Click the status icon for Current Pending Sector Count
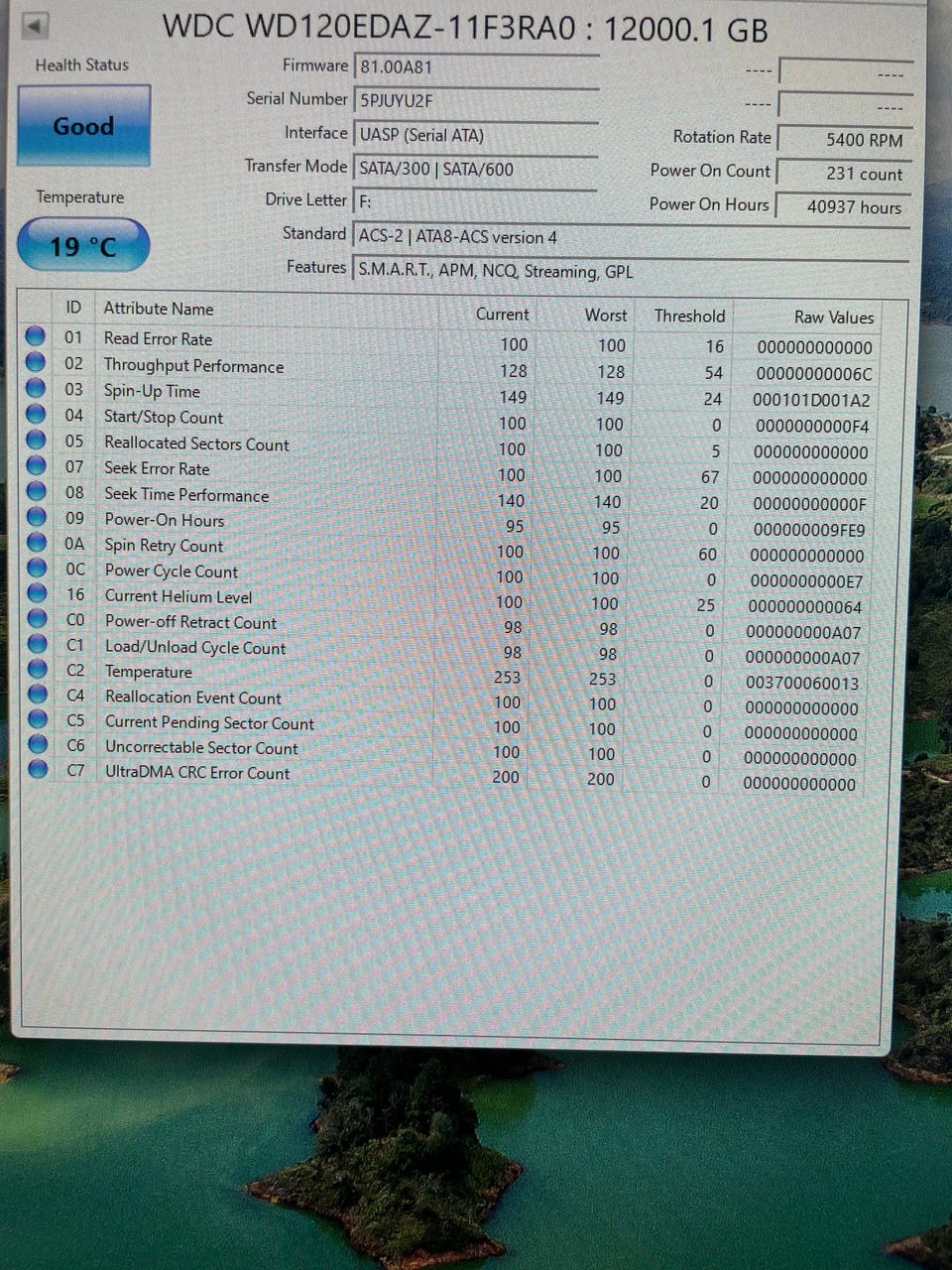Viewport: 952px width, 1270px height. 38,719
